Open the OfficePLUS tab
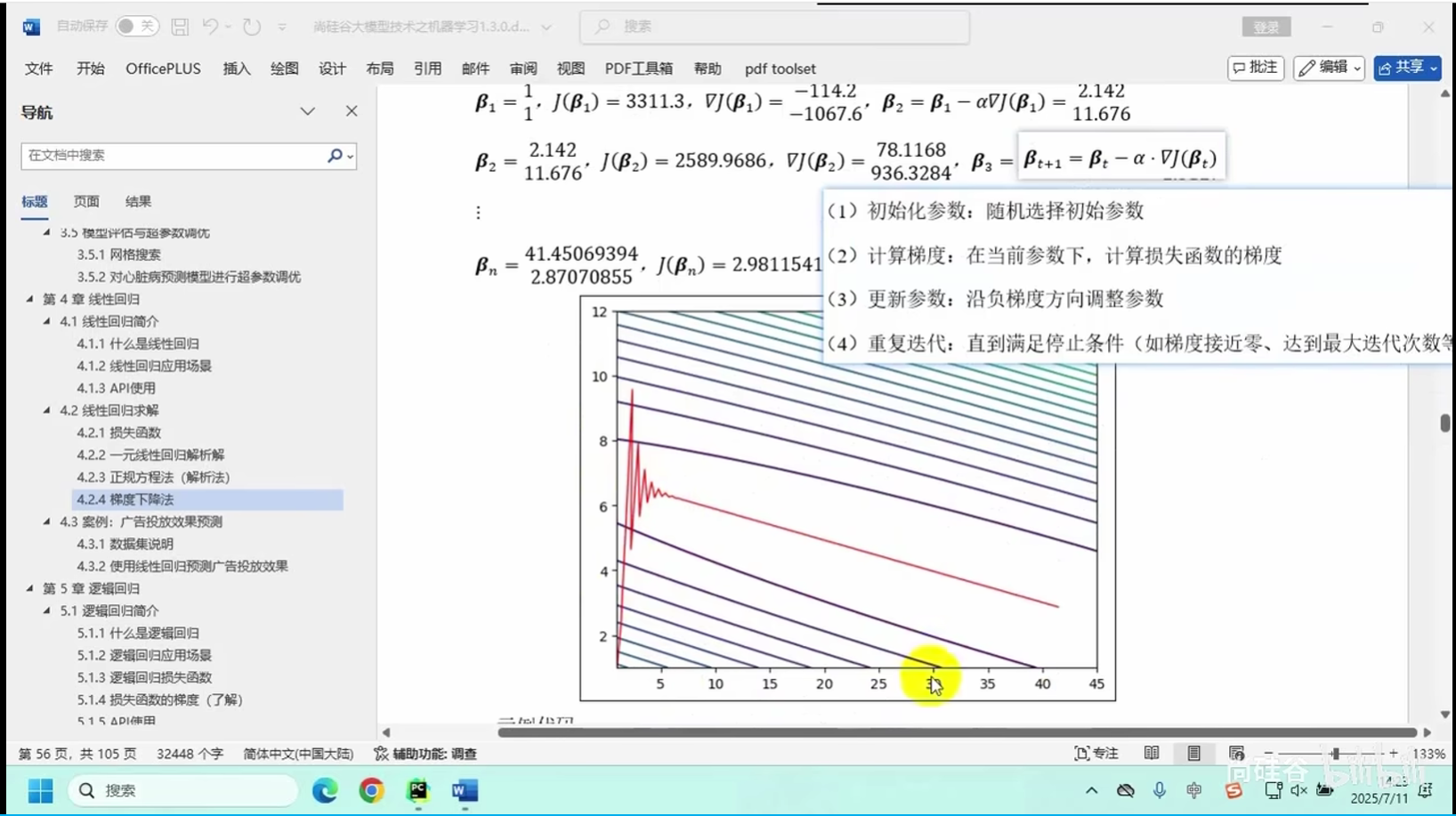Viewport: 1456px width, 816px height. click(163, 69)
